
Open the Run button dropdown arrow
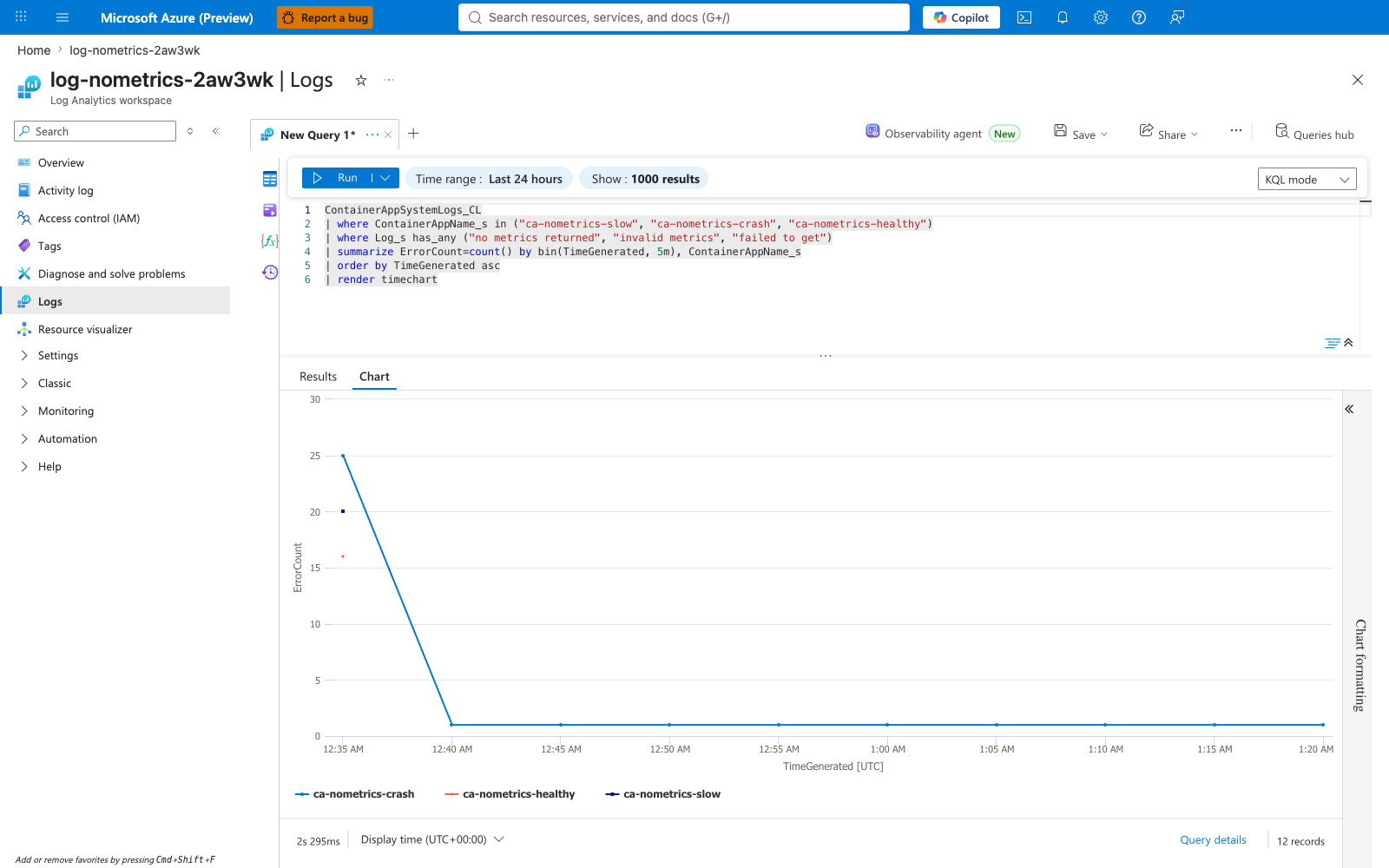pyautogui.click(x=385, y=178)
